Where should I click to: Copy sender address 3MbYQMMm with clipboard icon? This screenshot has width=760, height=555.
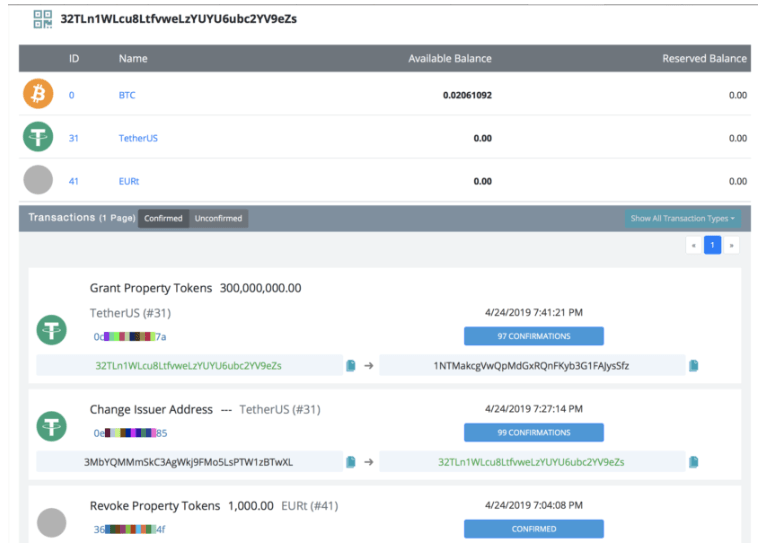click(351, 462)
